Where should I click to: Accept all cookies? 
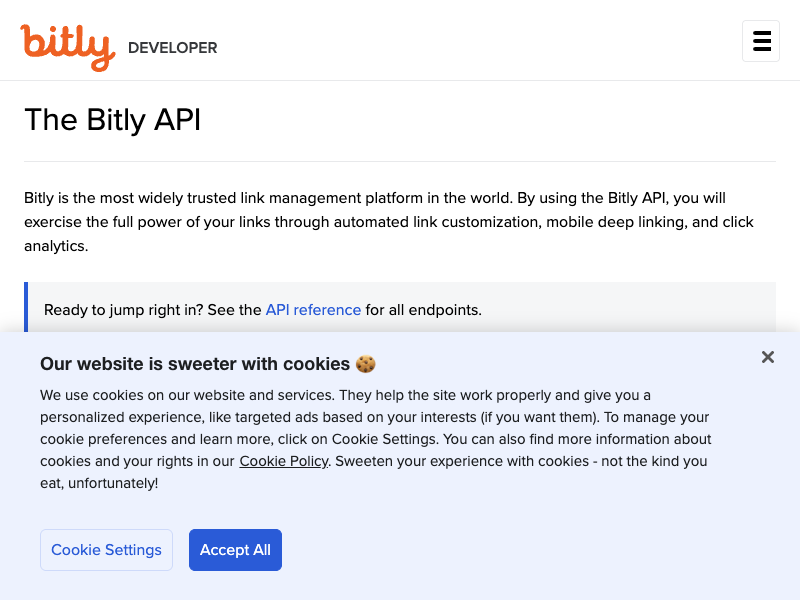coord(235,549)
